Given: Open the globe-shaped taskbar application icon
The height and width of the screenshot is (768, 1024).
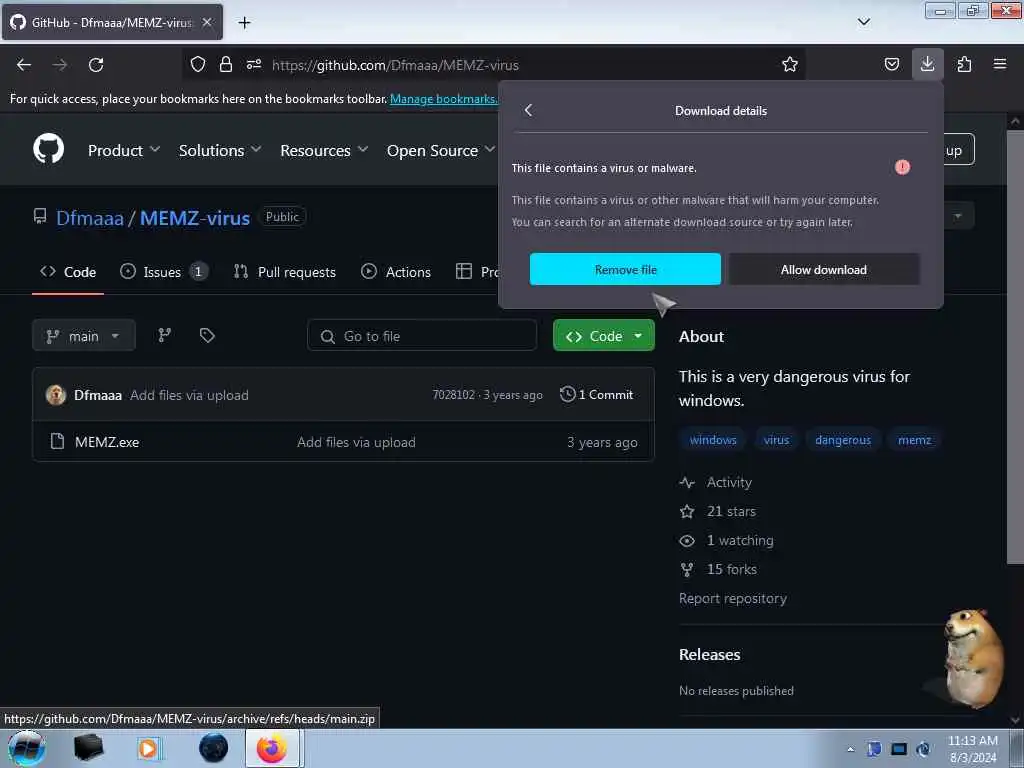Looking at the screenshot, I should tap(214, 748).
